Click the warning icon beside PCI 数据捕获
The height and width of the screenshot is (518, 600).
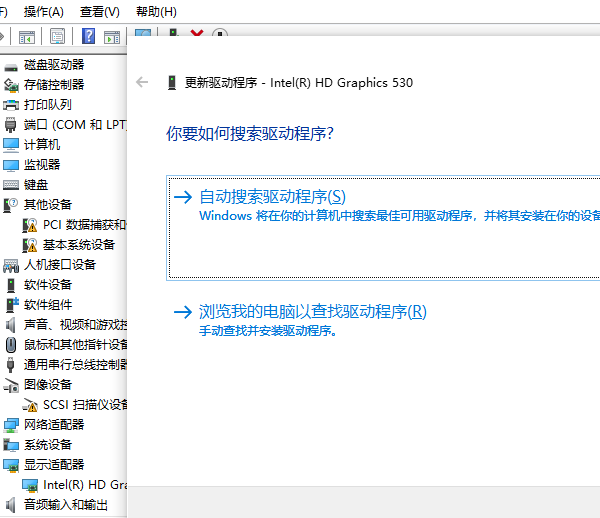pyautogui.click(x=29, y=225)
